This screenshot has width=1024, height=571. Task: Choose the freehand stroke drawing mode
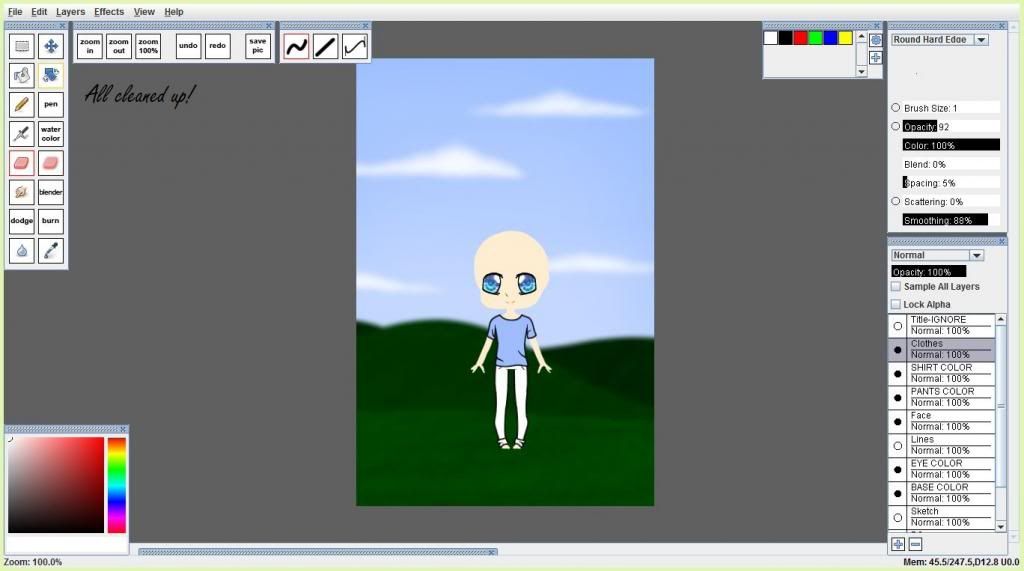point(296,46)
